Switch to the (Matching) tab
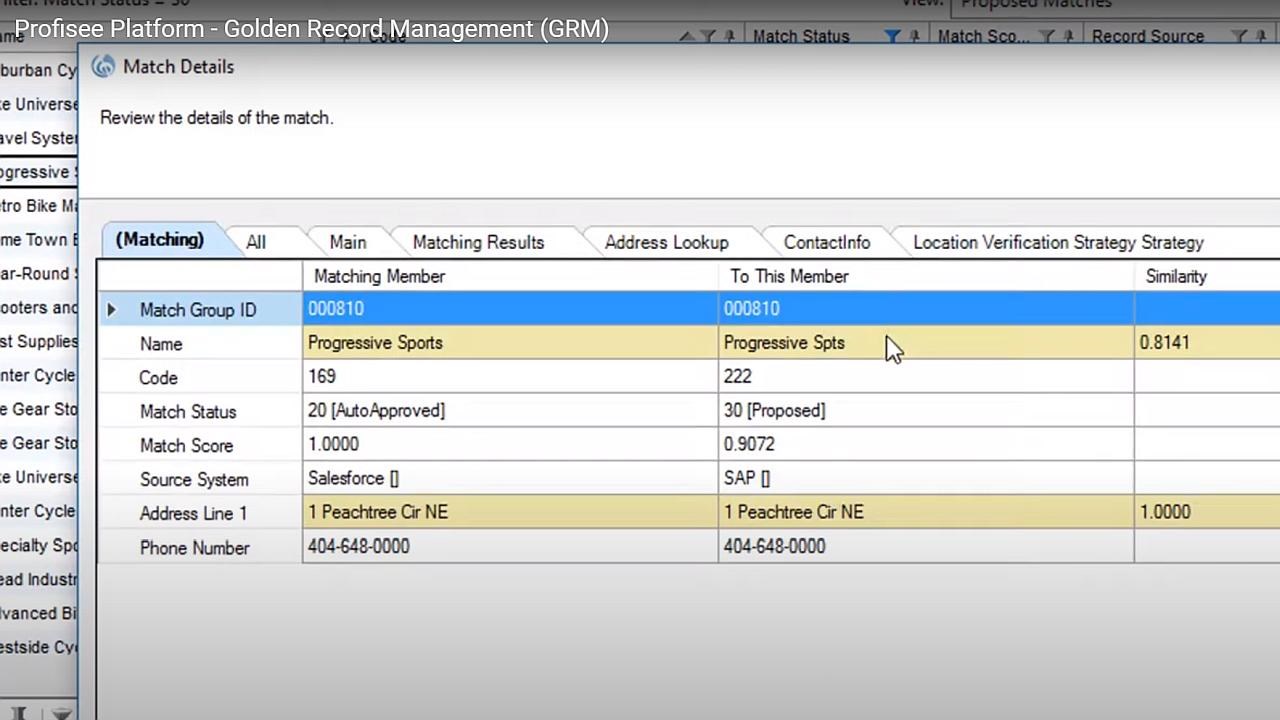 [160, 240]
